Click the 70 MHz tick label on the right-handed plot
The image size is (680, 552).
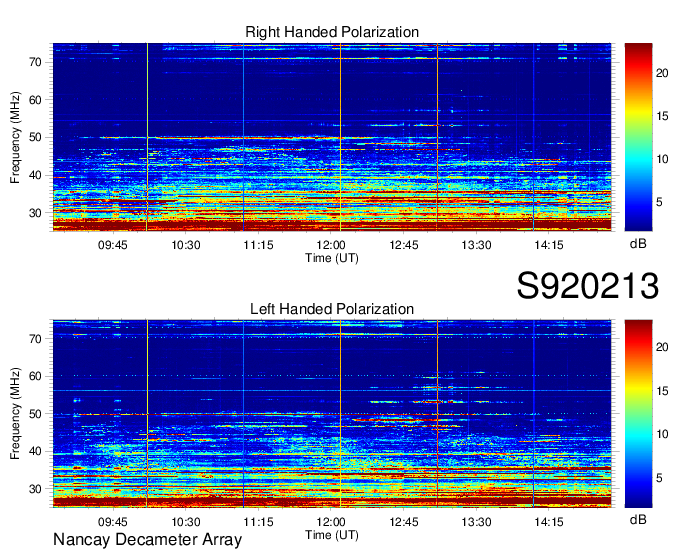tap(36, 62)
